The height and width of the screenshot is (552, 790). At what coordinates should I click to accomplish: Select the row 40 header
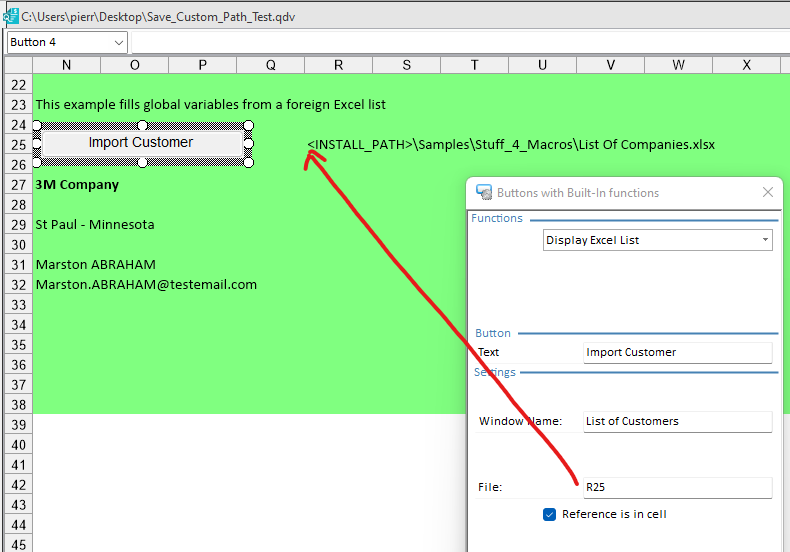pyautogui.click(x=18, y=445)
